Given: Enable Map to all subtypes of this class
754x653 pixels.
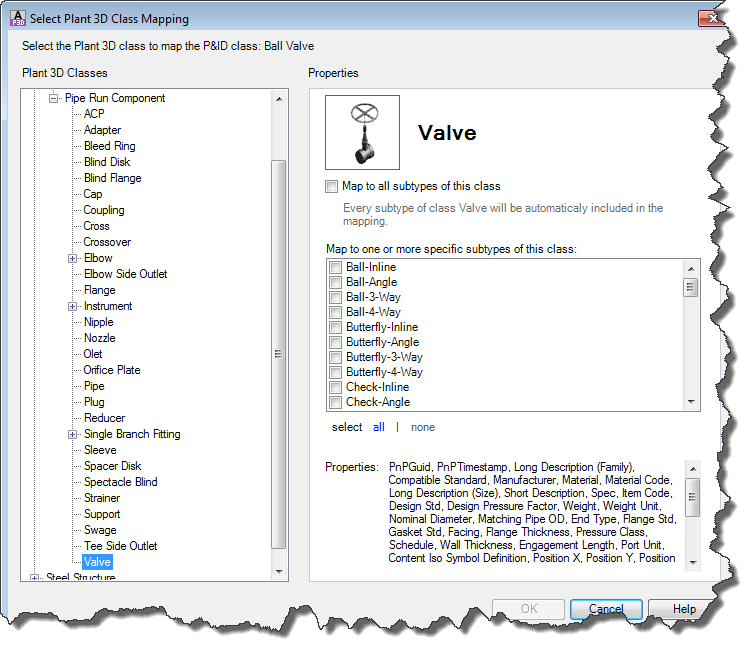Looking at the screenshot, I should tap(331, 187).
